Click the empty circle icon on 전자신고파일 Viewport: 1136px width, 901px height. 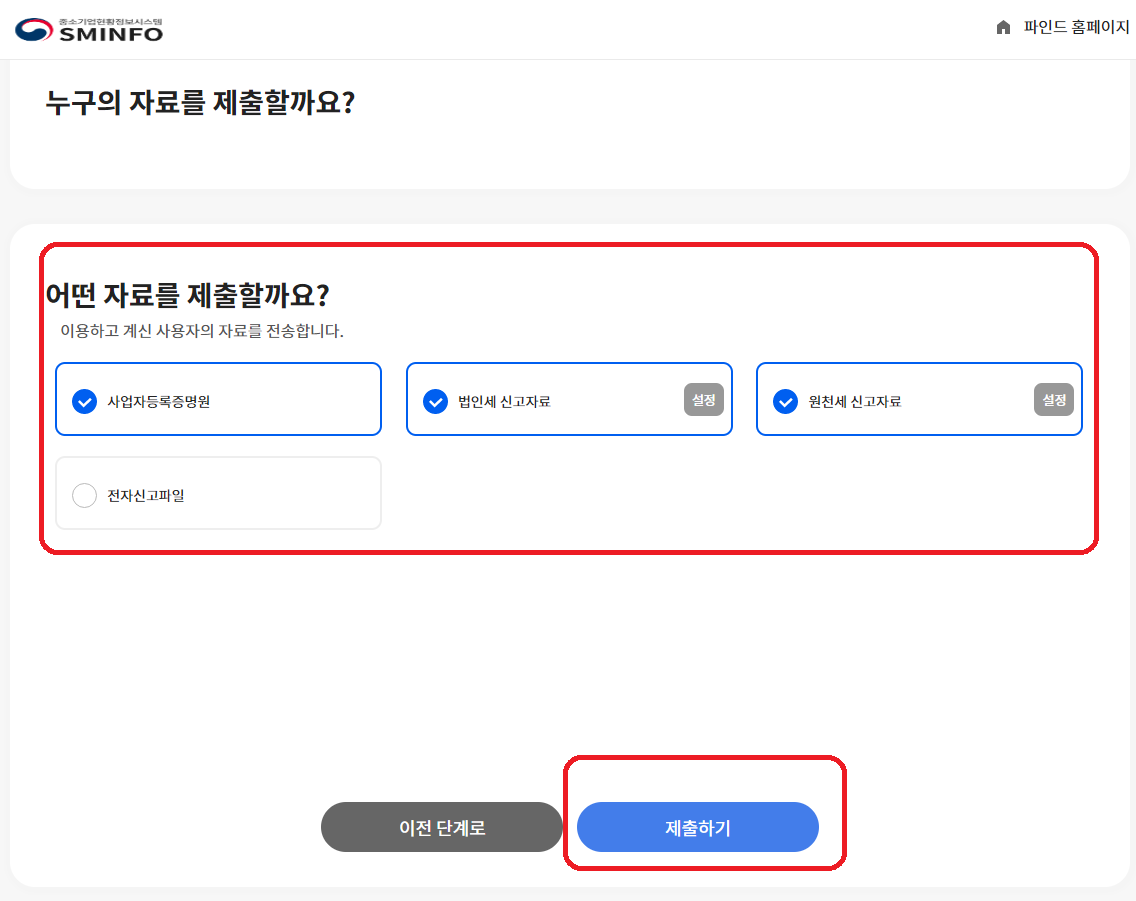[84, 493]
